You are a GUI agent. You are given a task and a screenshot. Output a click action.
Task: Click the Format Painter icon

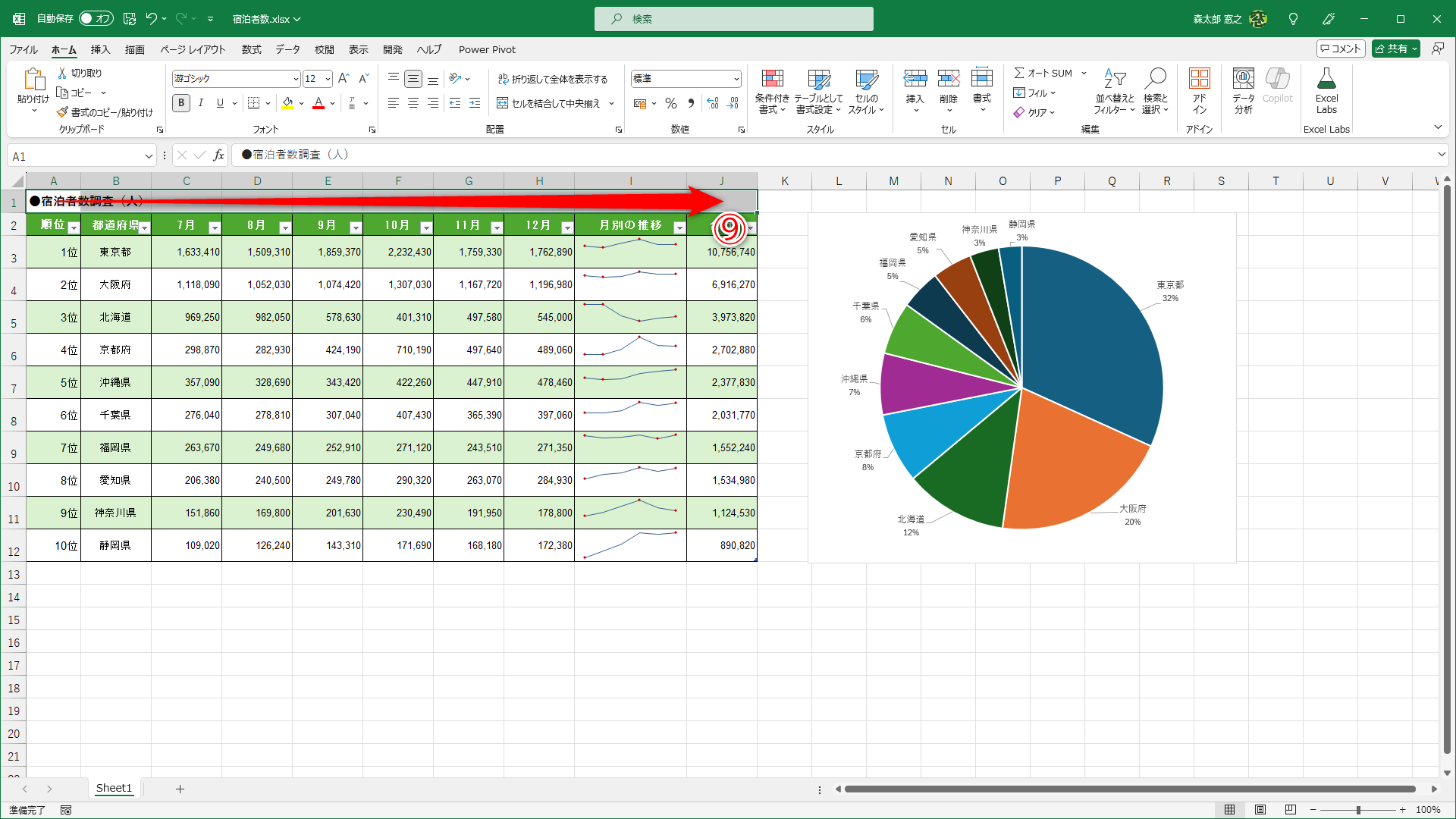coord(63,112)
